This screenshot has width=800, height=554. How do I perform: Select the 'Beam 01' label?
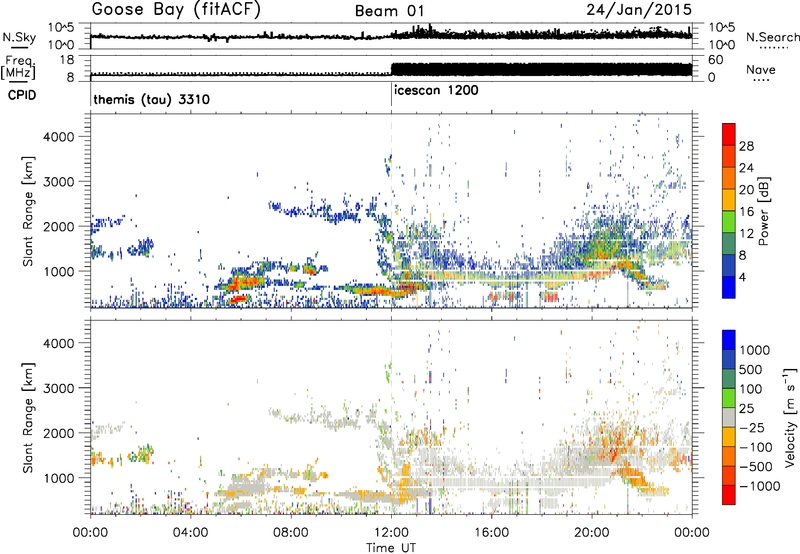(389, 11)
